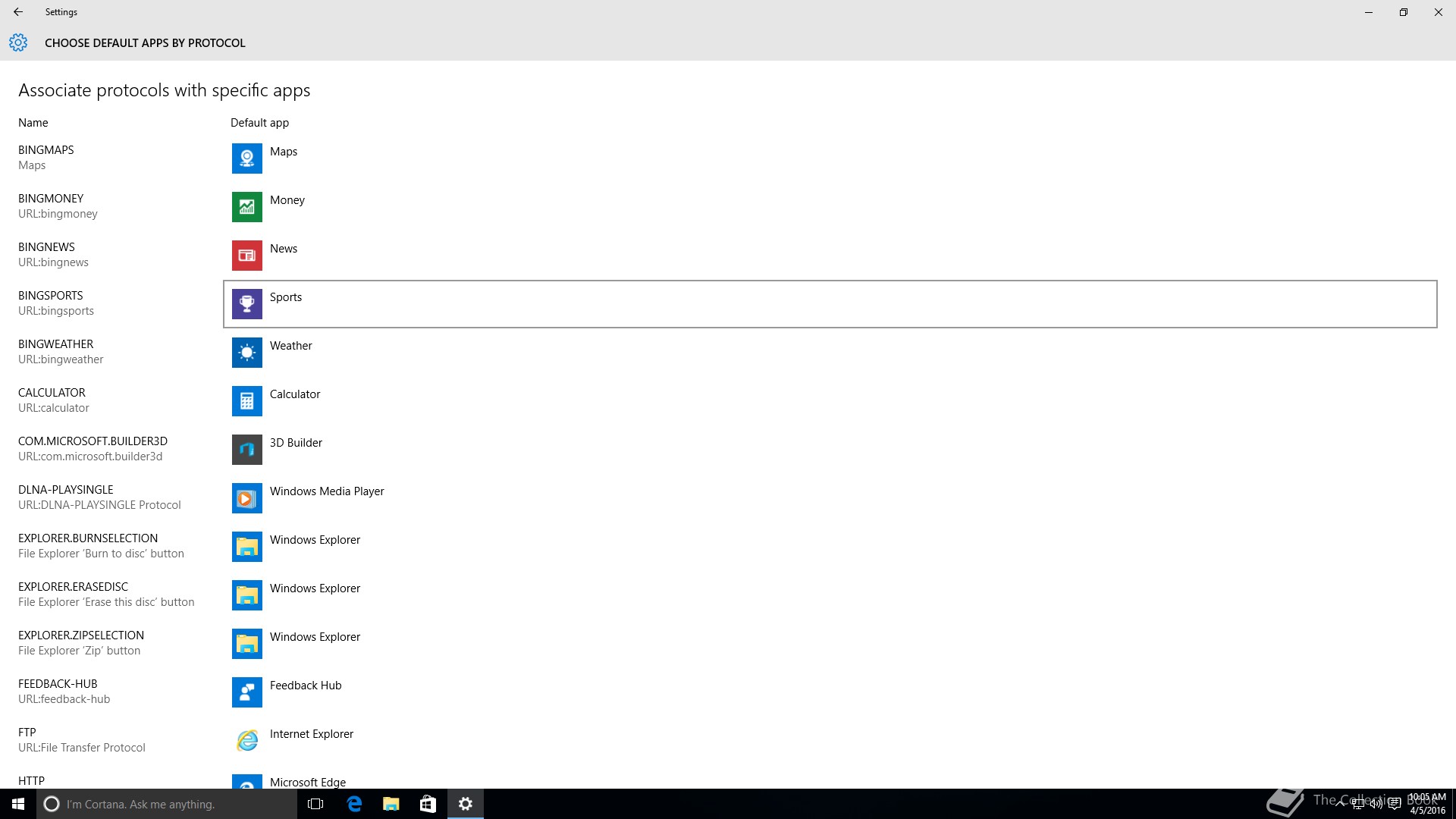The height and width of the screenshot is (819, 1456).
Task: Click the EXPLORER.ERASEDISC protocol name
Action: coord(73,587)
